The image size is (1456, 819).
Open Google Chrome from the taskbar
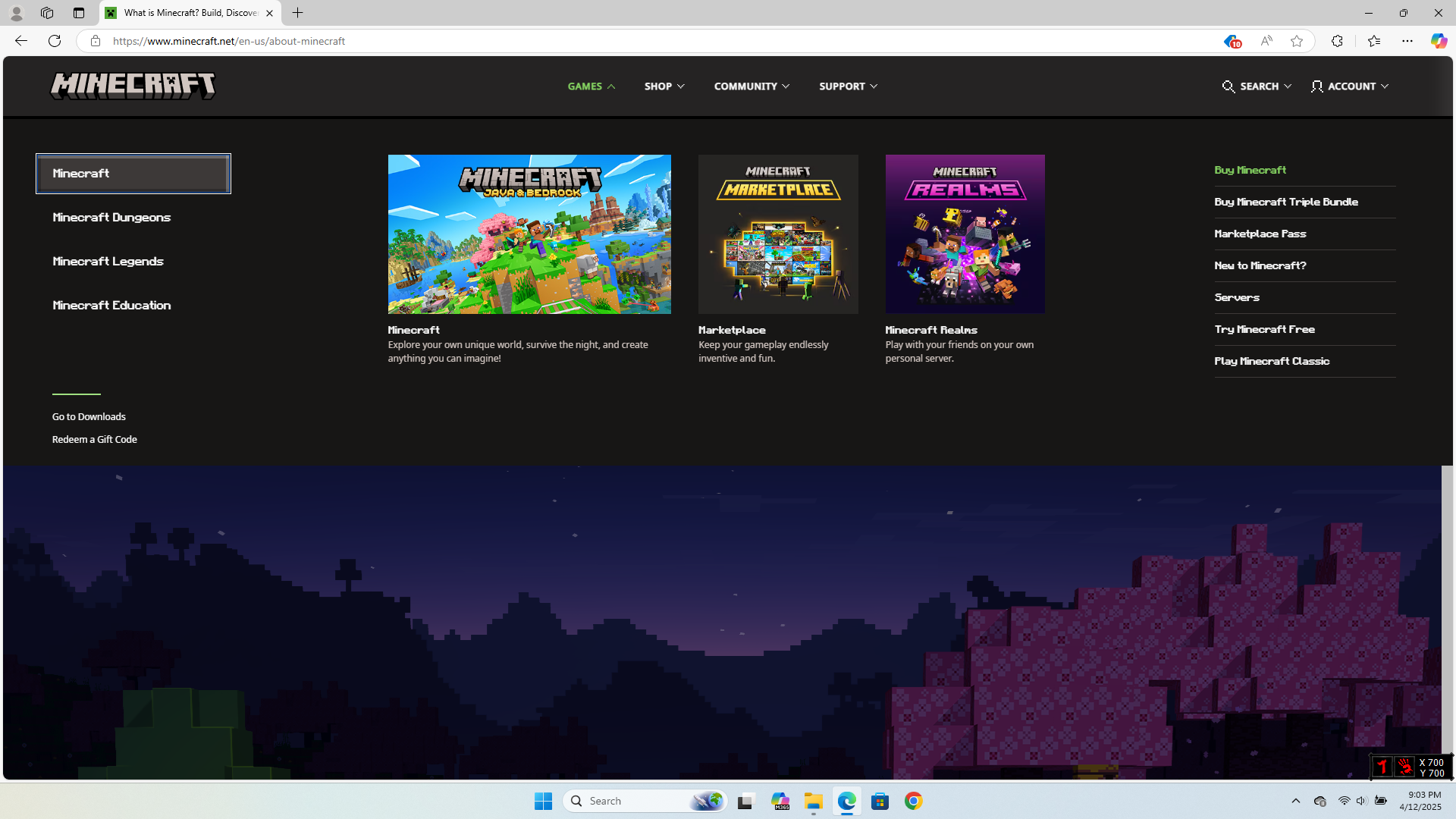click(914, 801)
